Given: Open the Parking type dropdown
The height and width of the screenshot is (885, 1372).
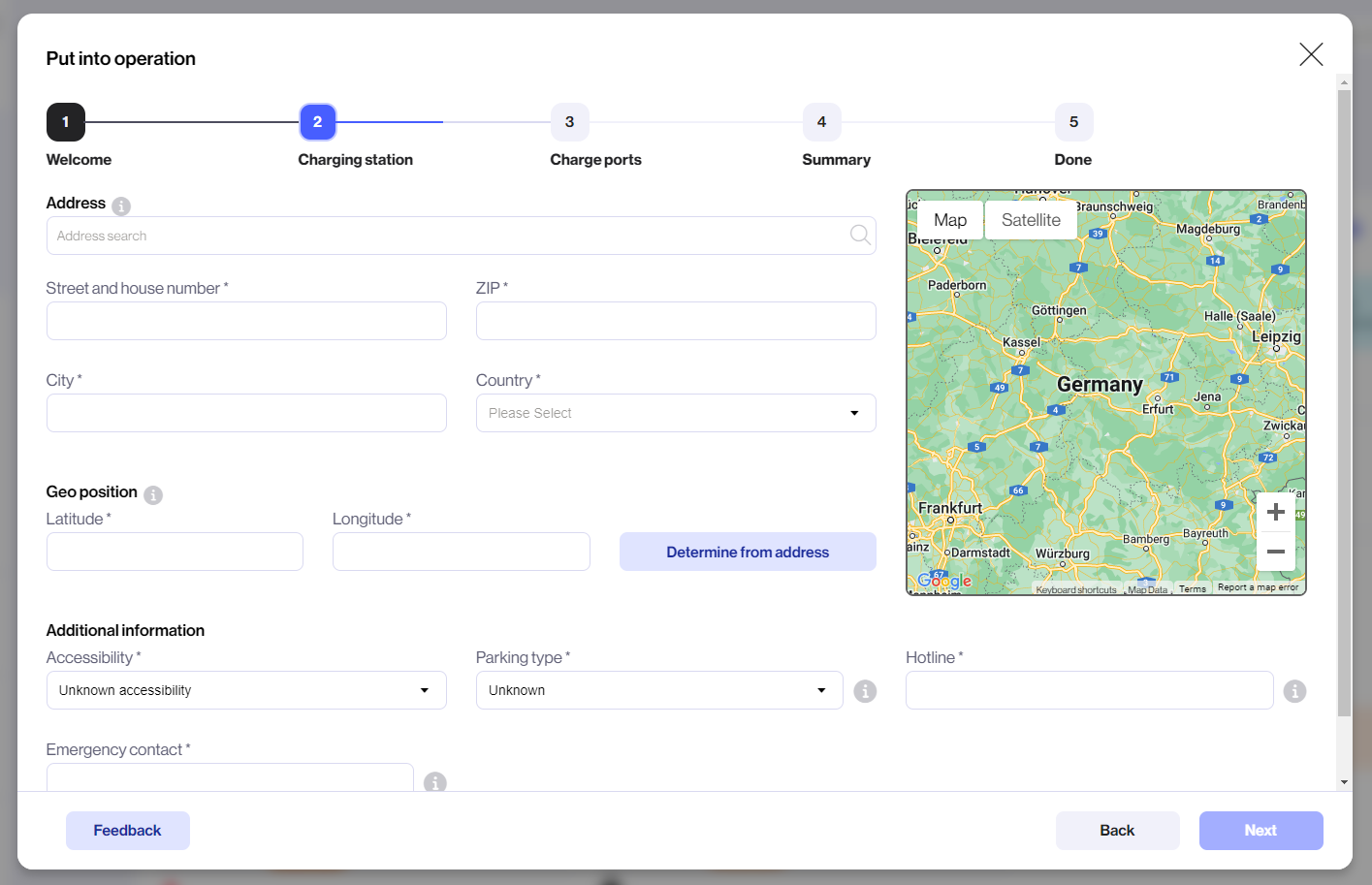Looking at the screenshot, I should 659,690.
